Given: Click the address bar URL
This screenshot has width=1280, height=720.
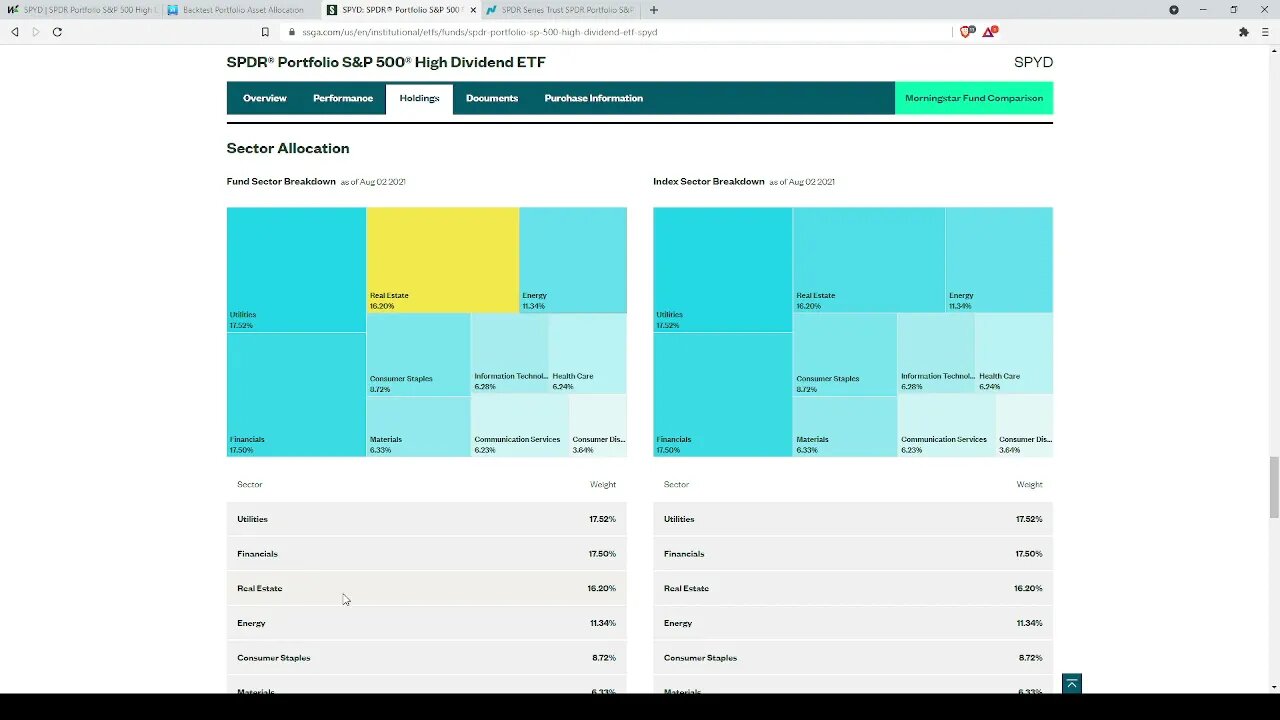Looking at the screenshot, I should (x=480, y=32).
